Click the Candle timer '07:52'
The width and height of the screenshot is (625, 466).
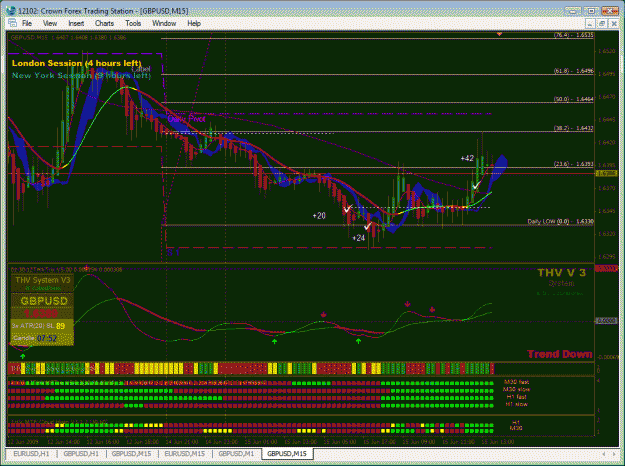click(x=47, y=338)
